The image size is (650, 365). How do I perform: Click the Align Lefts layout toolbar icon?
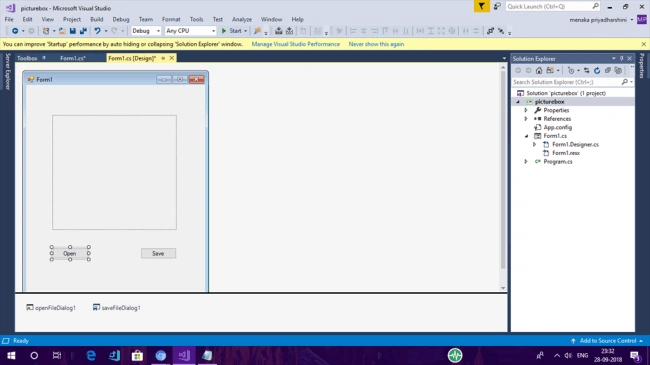tap(353, 31)
